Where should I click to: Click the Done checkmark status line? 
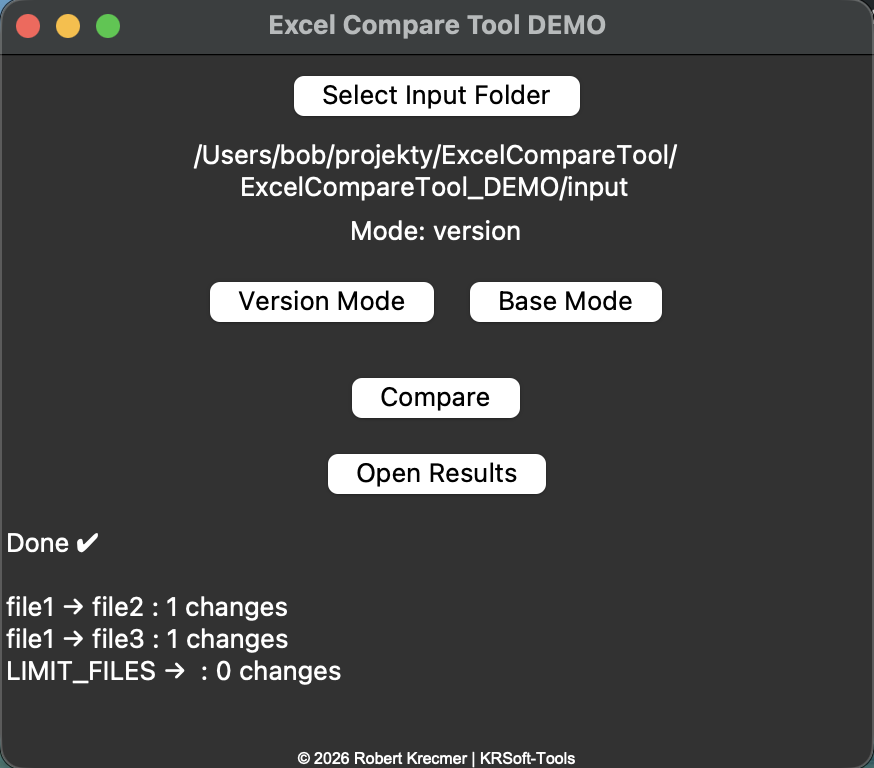52,543
